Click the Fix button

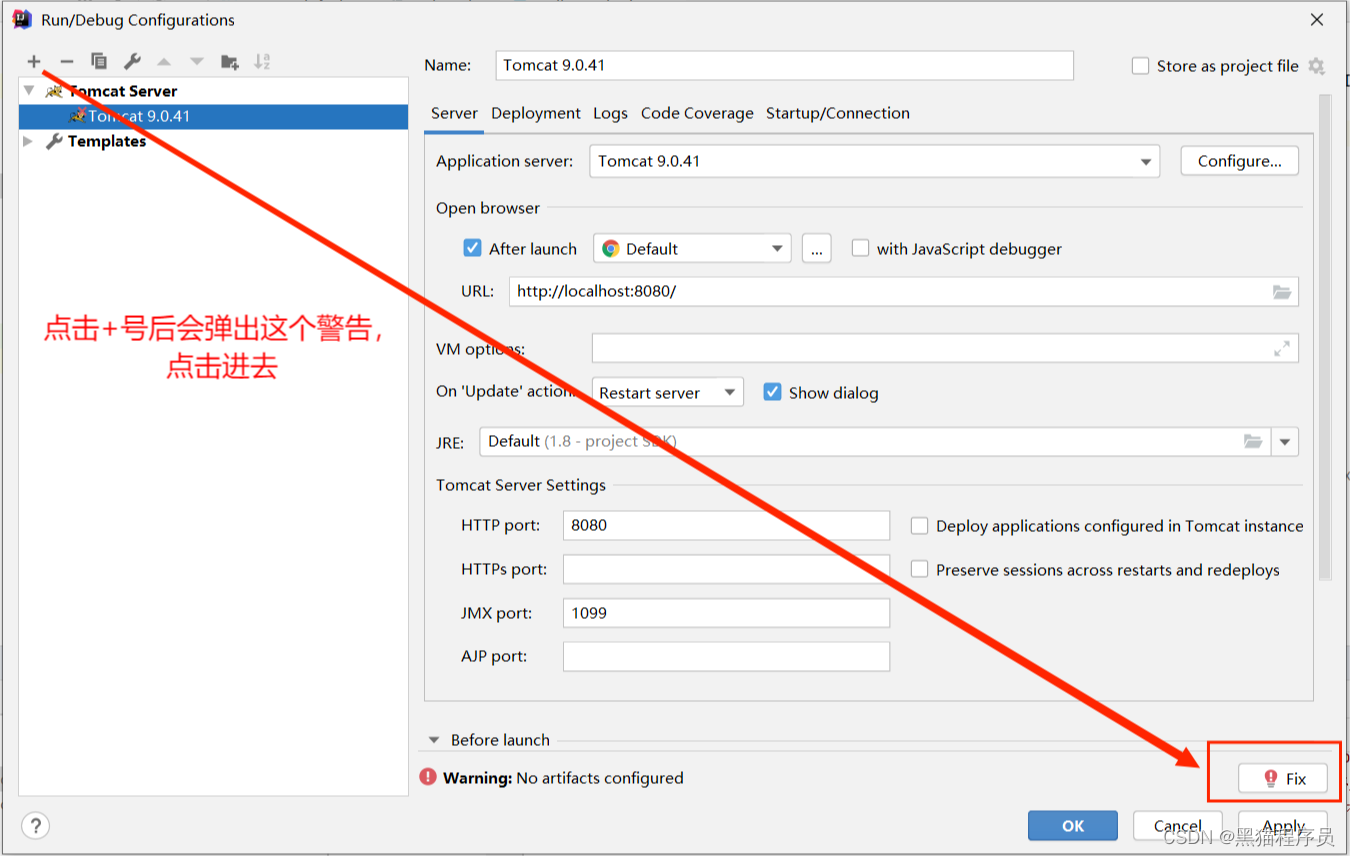1283,778
